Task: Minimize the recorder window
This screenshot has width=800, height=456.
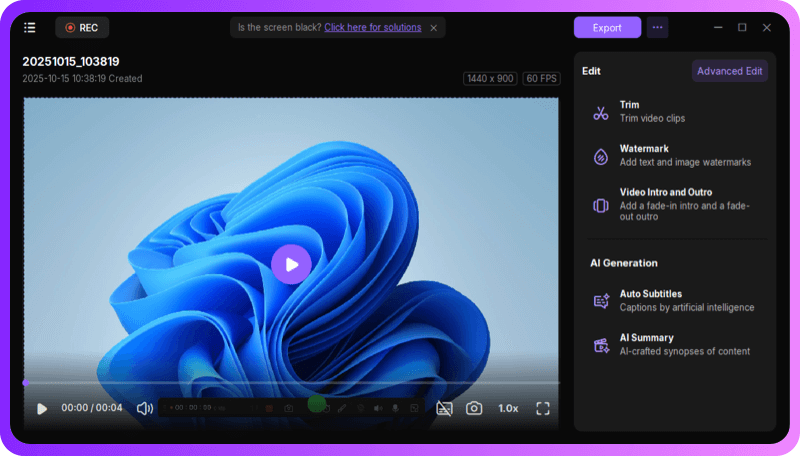Action: (x=718, y=28)
